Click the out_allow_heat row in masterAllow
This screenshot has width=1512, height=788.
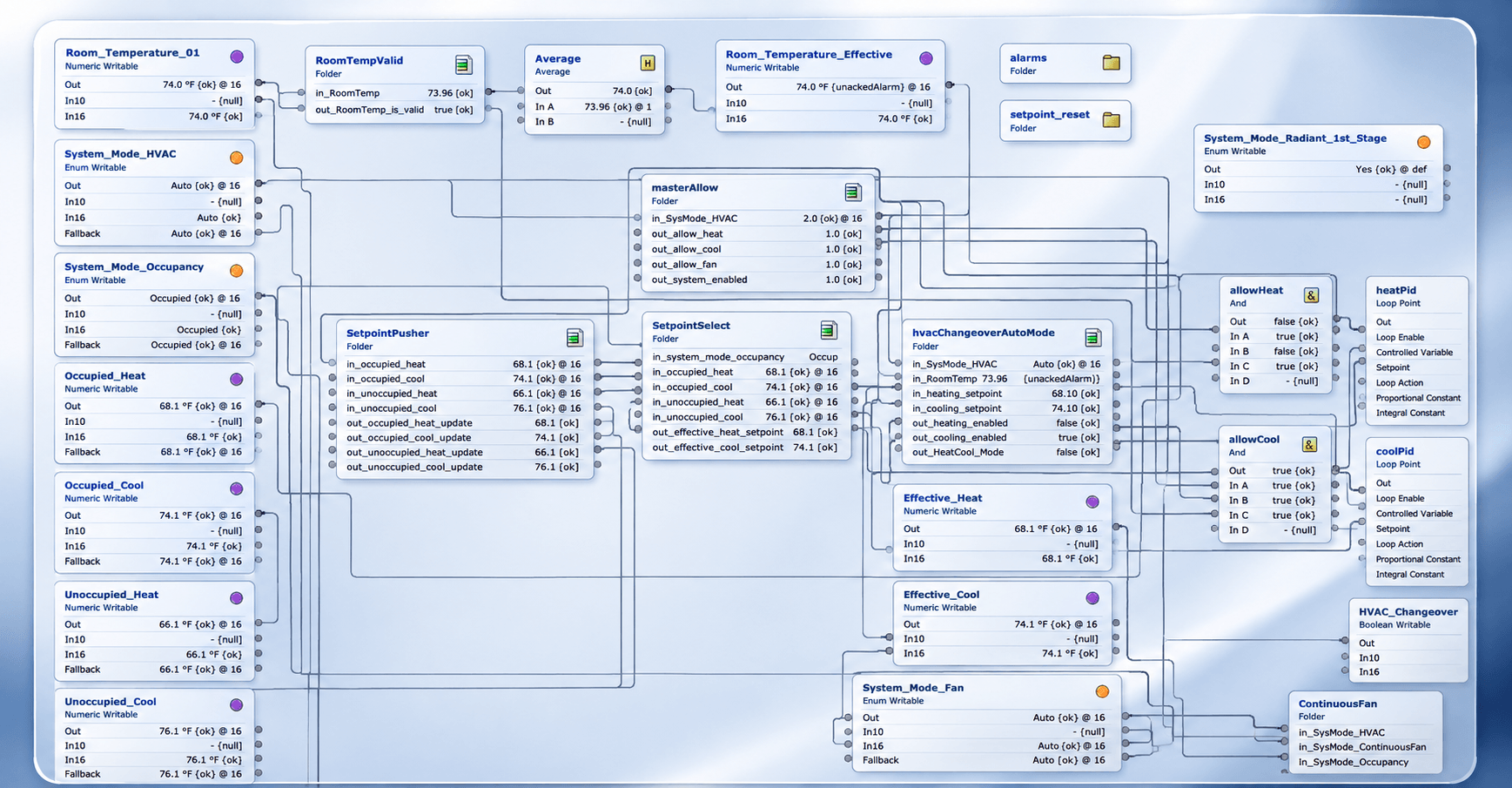pyautogui.click(x=756, y=233)
